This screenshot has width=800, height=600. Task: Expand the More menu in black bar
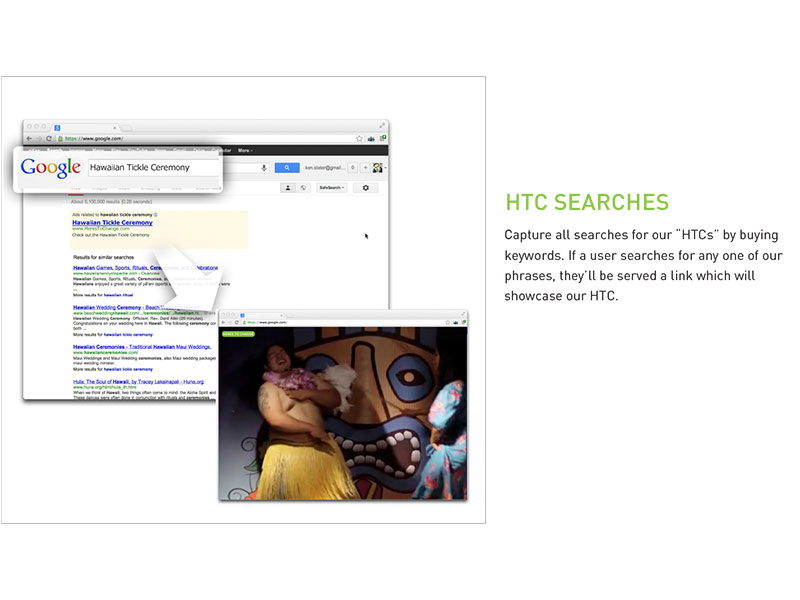tap(245, 151)
